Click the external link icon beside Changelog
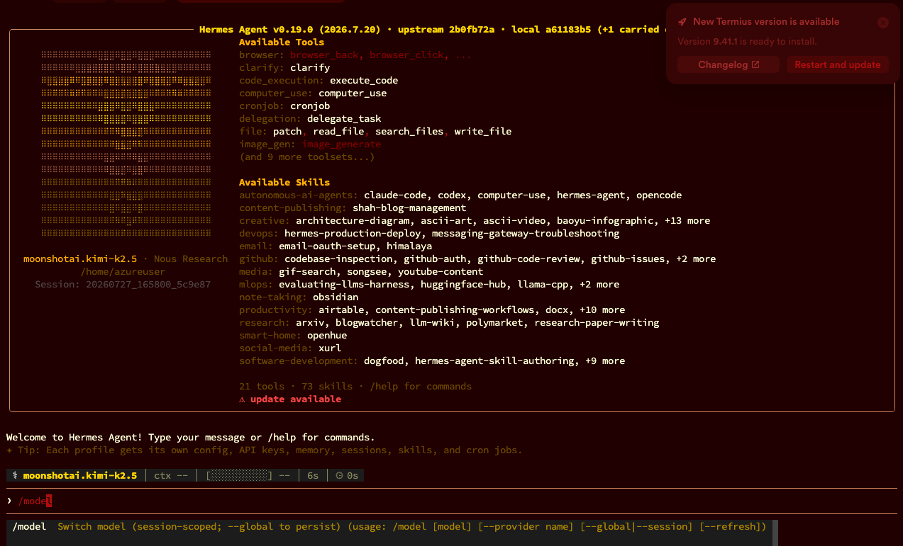The width and height of the screenshot is (904, 546). 755,65
